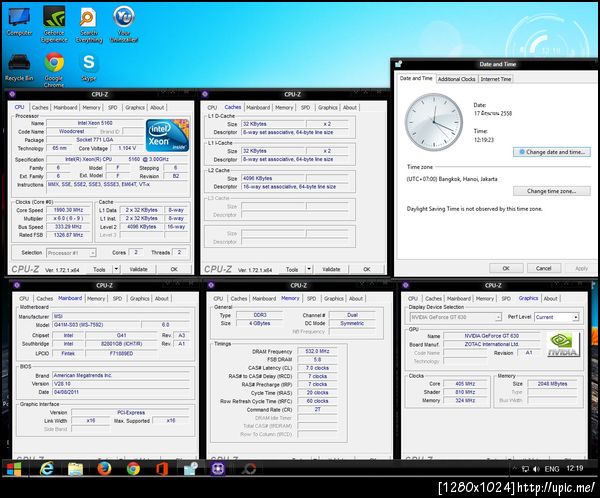Click Validate in CPU window
Image resolution: width=600 pixels, height=498 pixels.
(x=138, y=269)
